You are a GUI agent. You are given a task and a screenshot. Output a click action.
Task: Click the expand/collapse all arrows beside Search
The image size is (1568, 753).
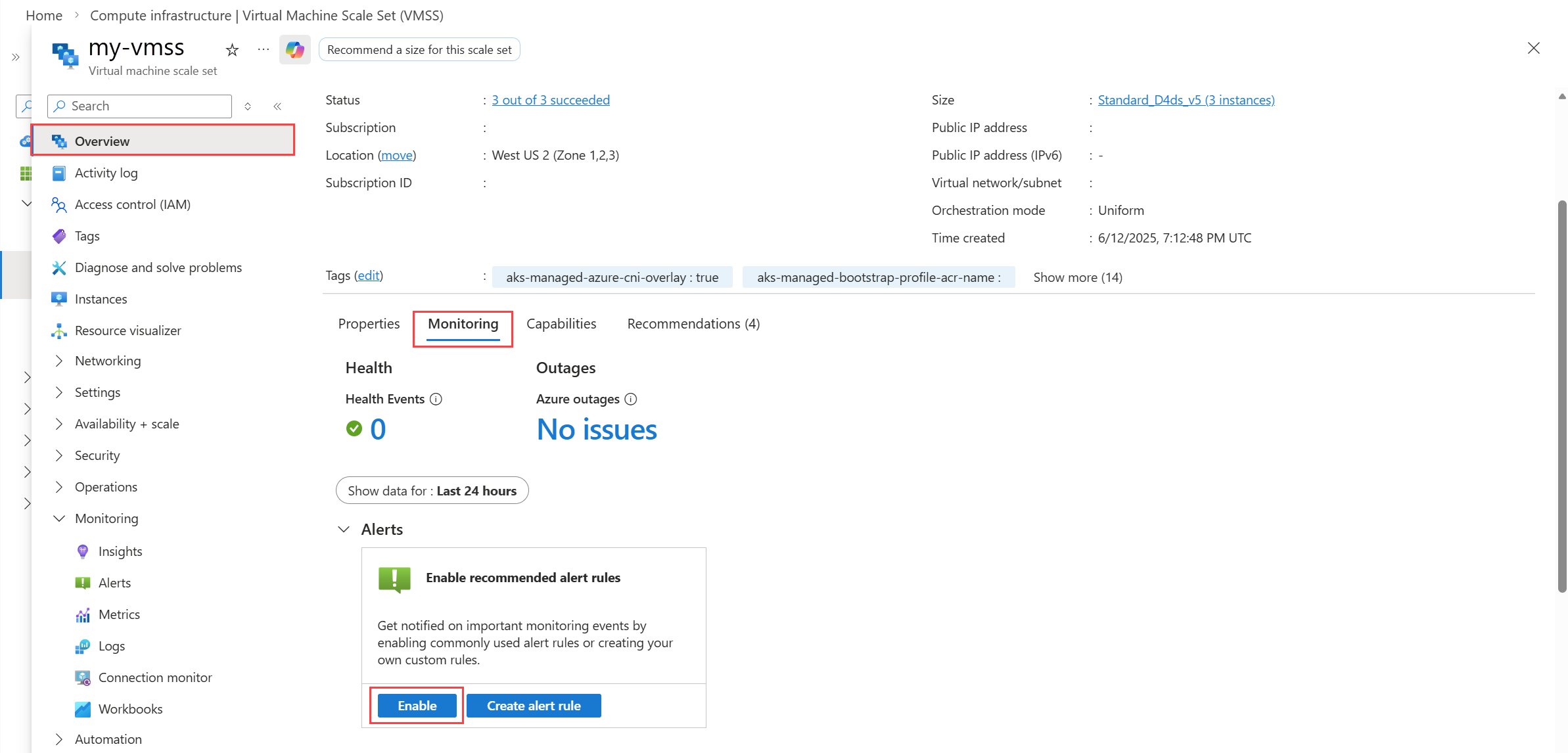pyautogui.click(x=248, y=106)
